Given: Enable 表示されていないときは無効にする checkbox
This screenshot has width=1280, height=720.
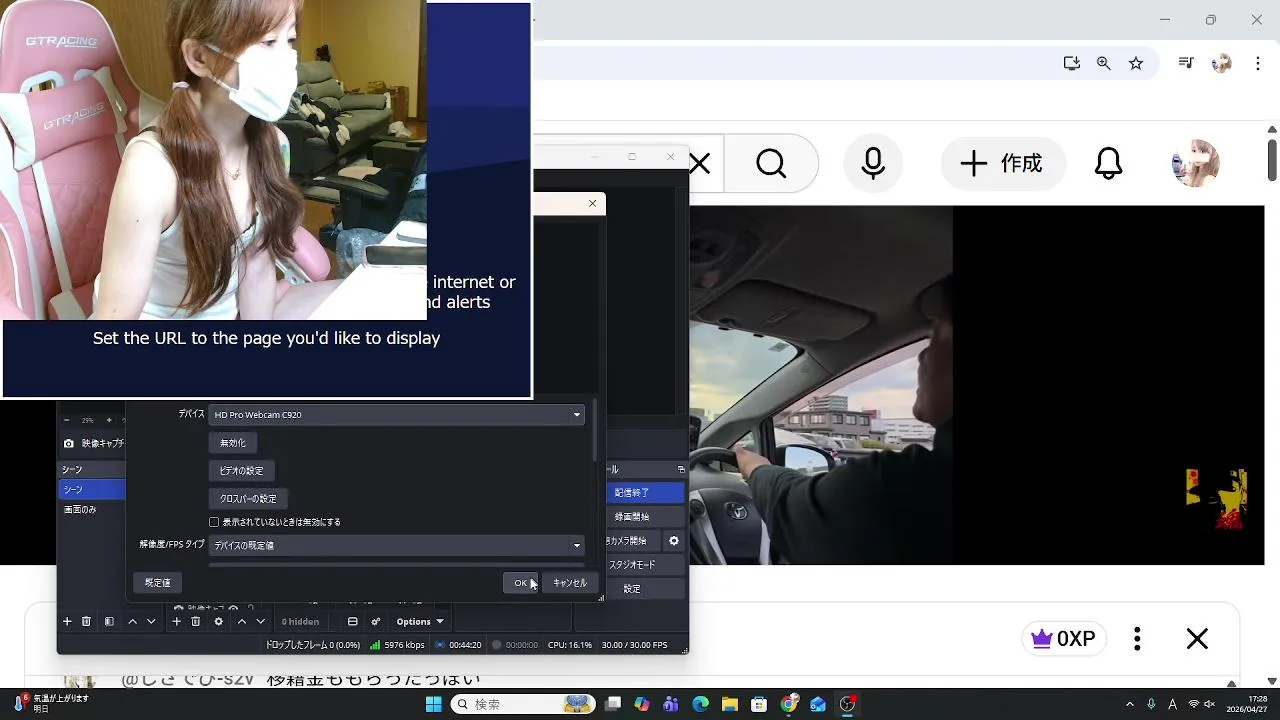Looking at the screenshot, I should tap(214, 522).
